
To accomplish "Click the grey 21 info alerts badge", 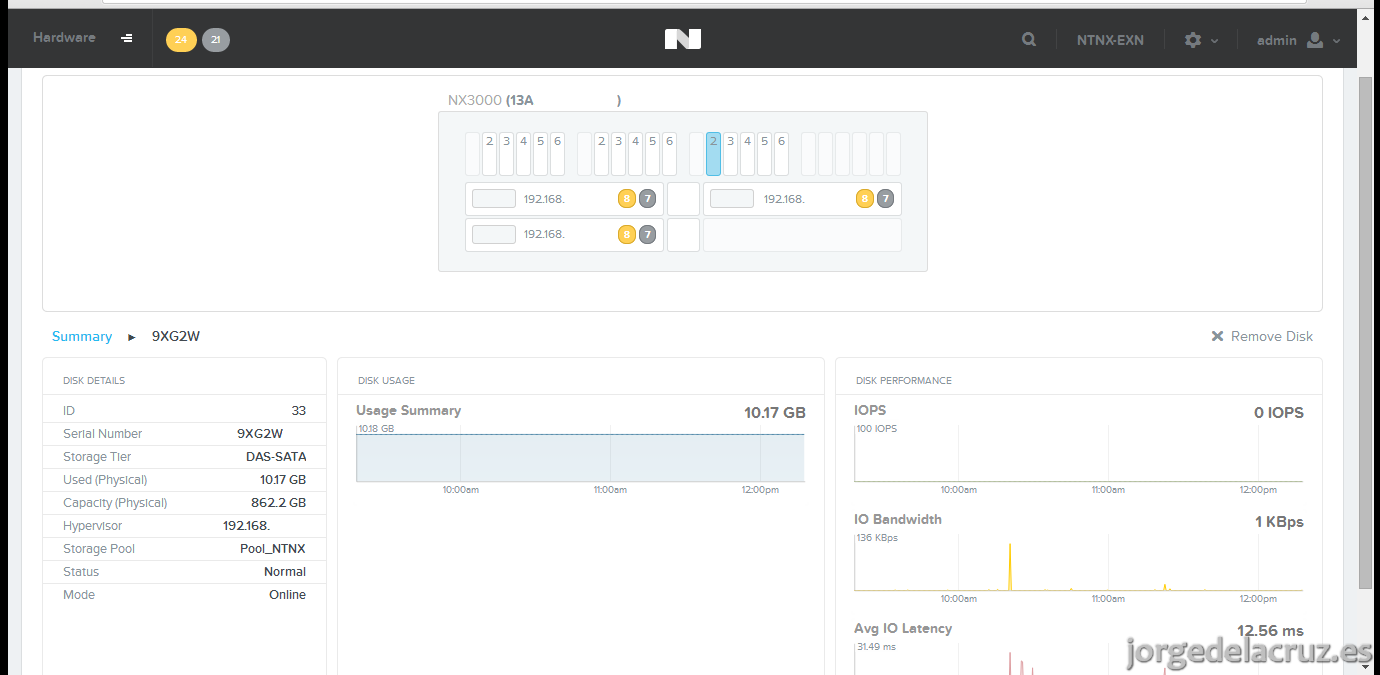I will (x=216, y=40).
